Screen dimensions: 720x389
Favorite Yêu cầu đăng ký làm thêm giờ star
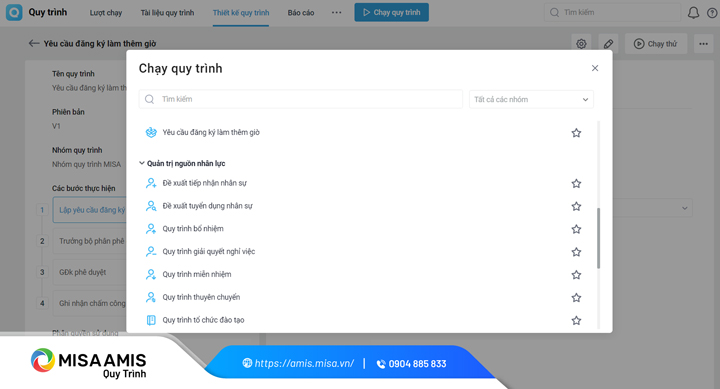576,133
